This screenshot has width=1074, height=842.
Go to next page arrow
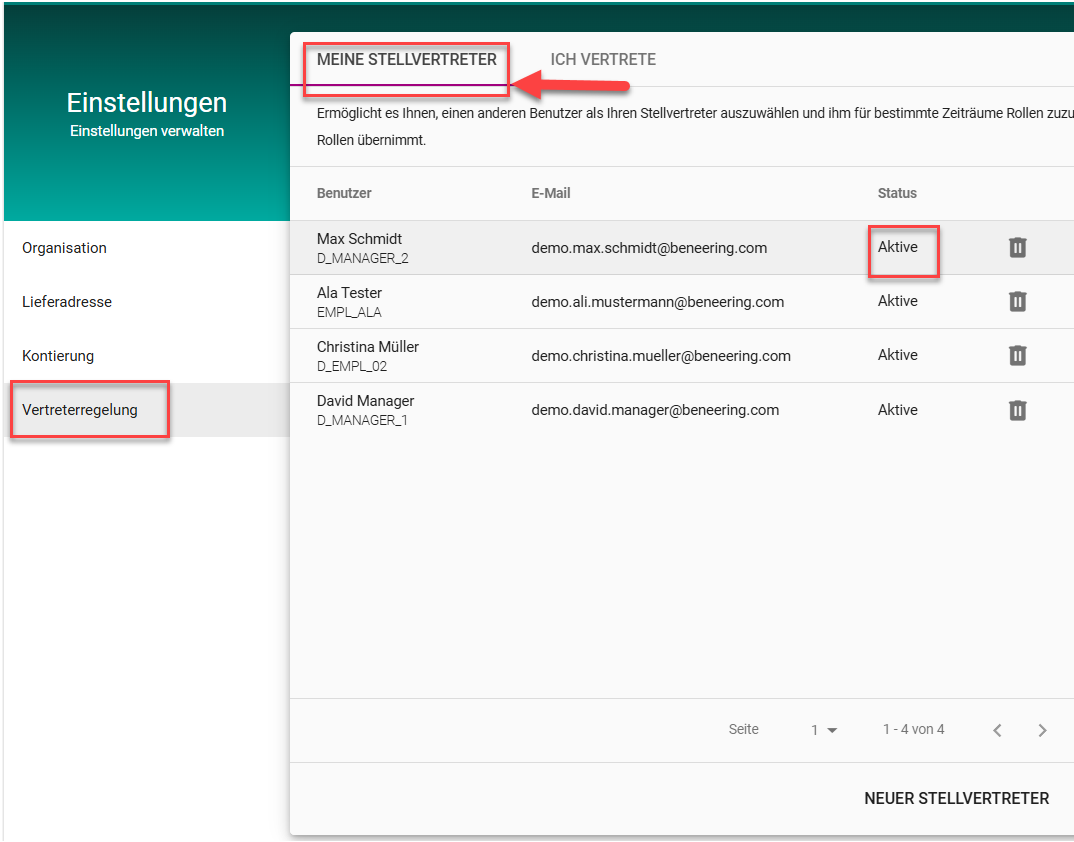(1042, 730)
